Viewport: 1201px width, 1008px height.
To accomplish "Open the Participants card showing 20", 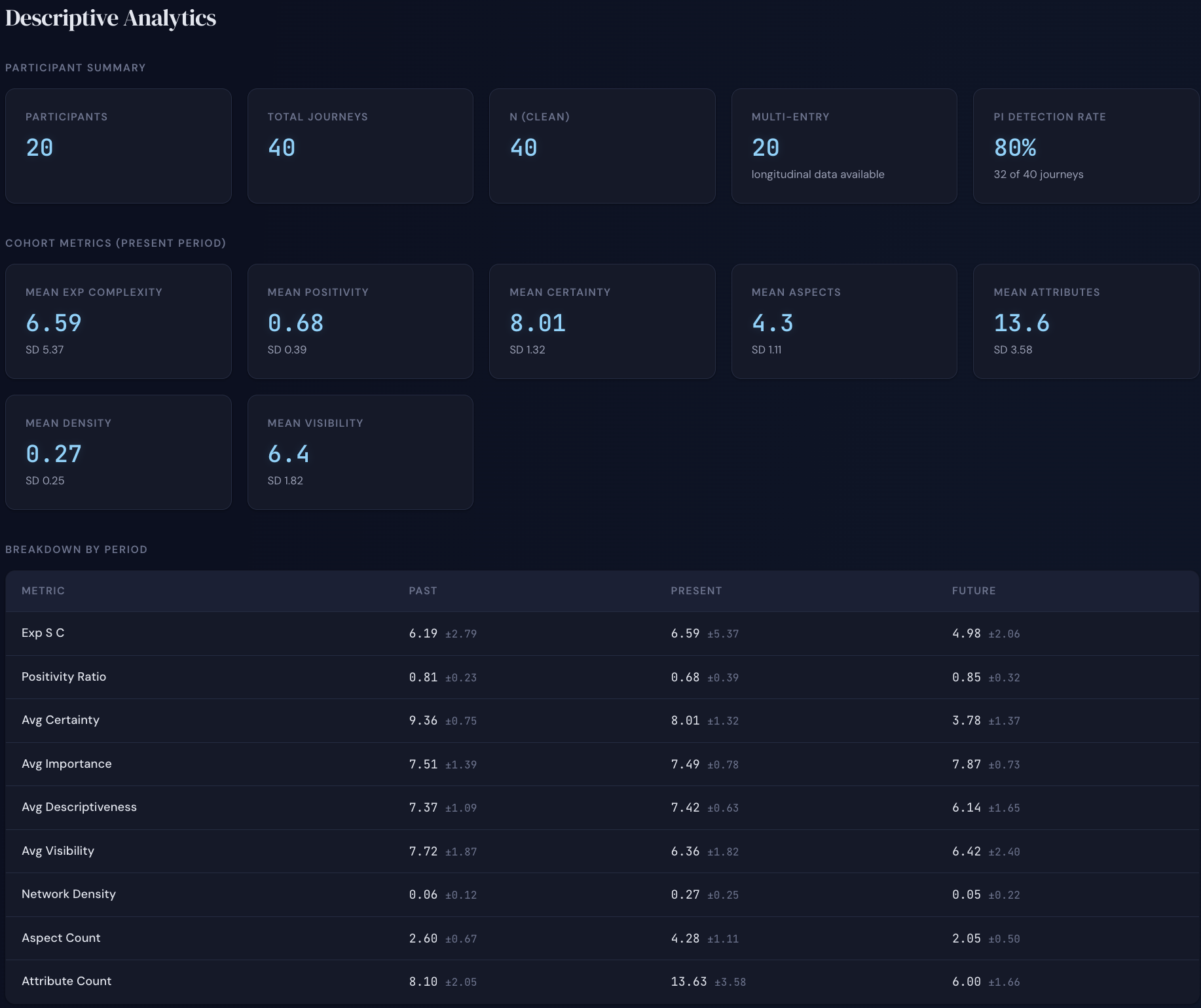I will (x=119, y=146).
